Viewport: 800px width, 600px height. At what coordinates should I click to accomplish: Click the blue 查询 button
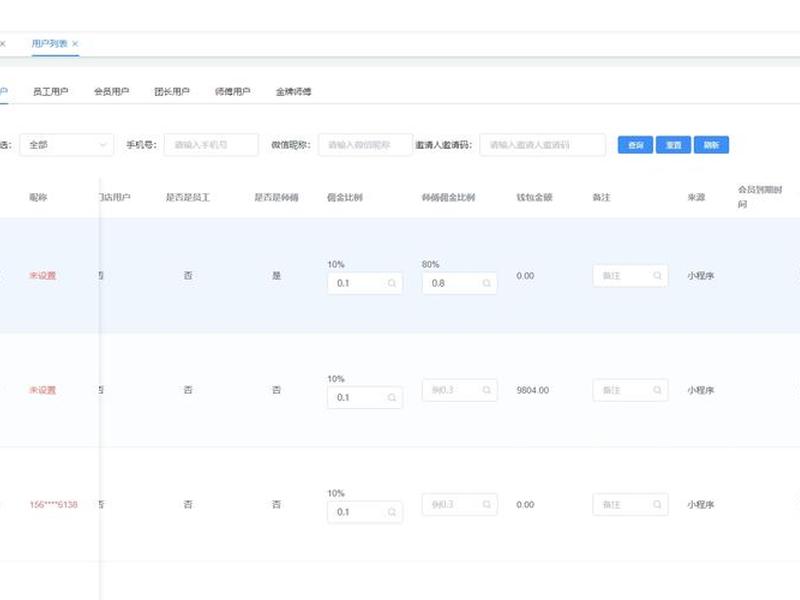635,145
